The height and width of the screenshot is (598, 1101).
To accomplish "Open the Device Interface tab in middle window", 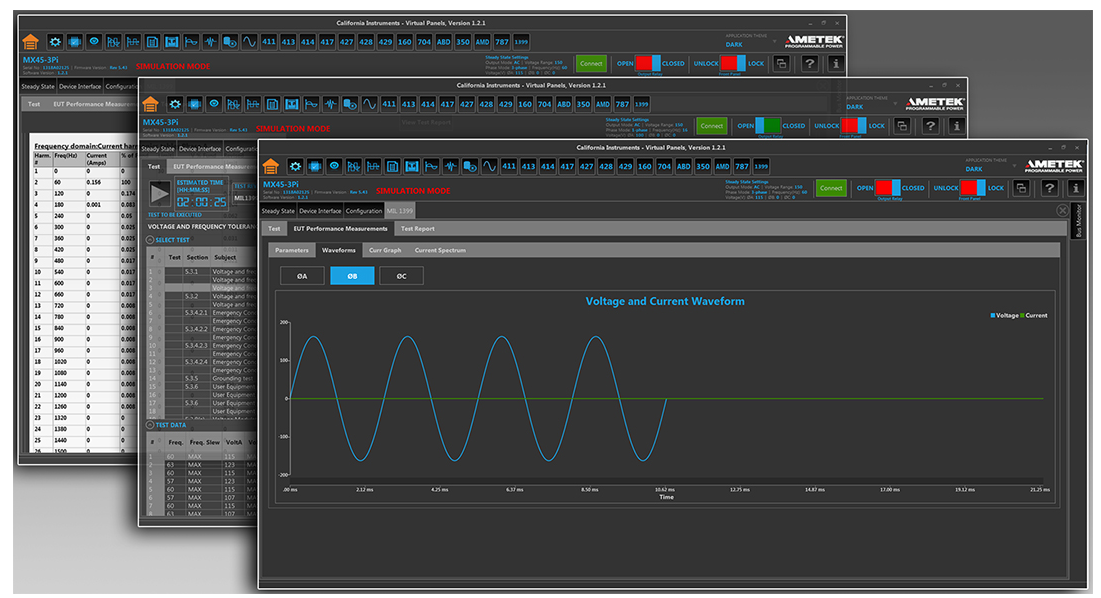I will tap(199, 149).
